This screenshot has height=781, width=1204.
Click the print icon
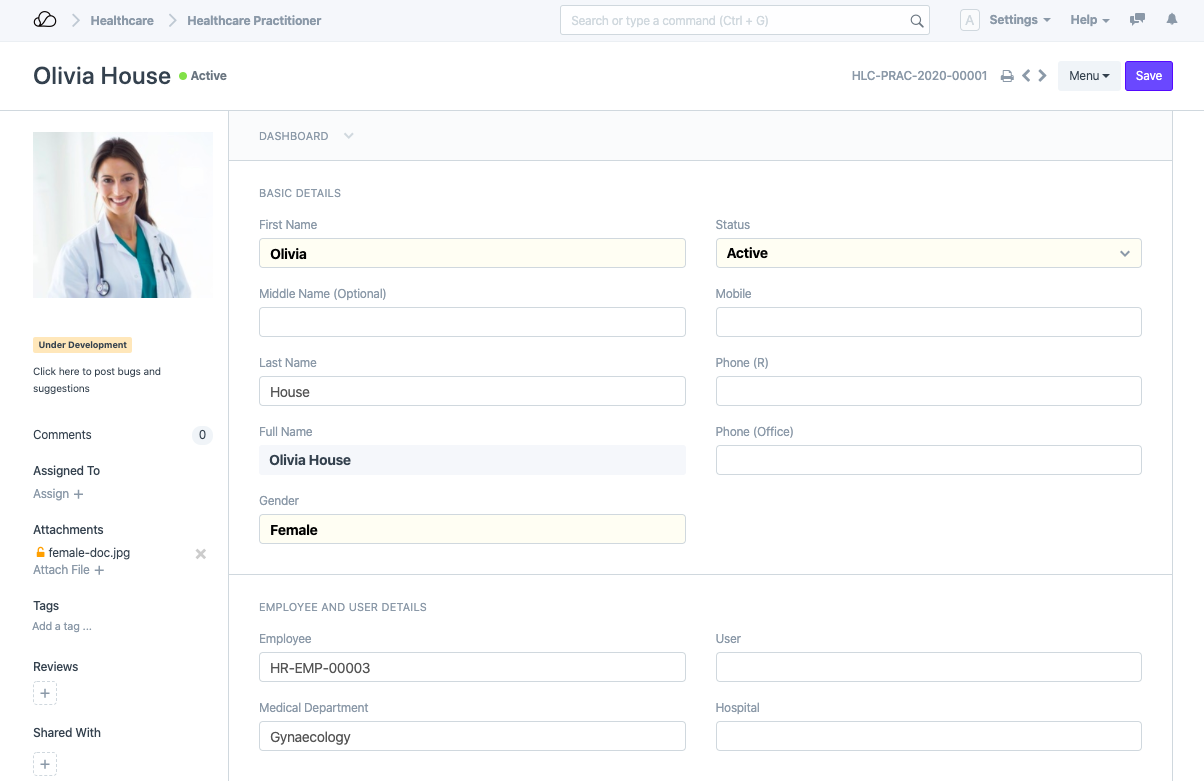[1007, 76]
